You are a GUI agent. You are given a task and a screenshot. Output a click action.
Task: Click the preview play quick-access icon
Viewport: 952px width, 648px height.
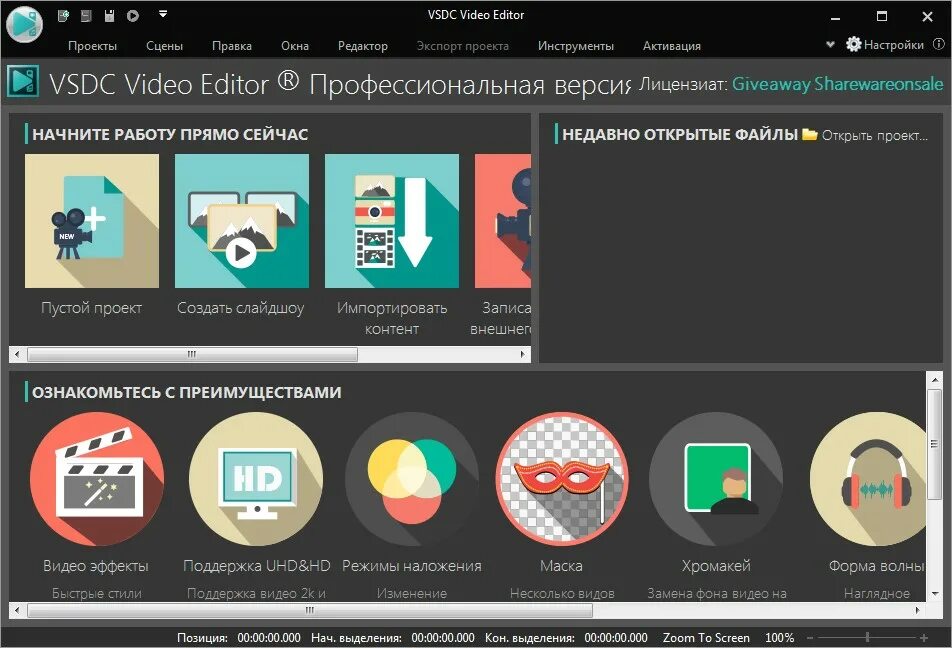tap(133, 16)
